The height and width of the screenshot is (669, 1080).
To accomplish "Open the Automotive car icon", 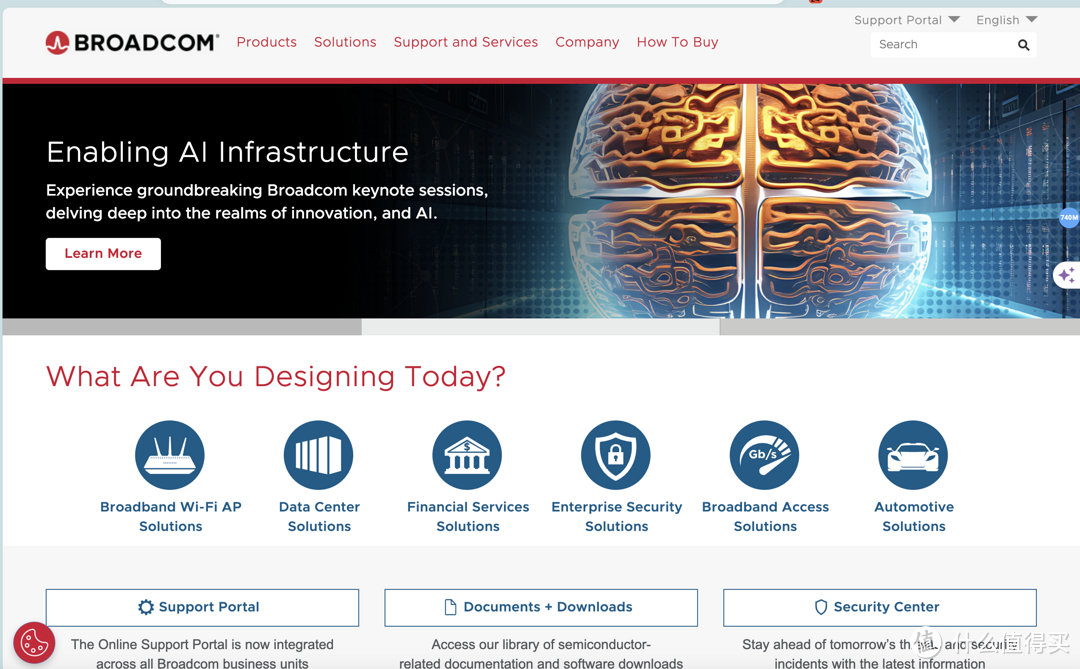I will [x=913, y=455].
